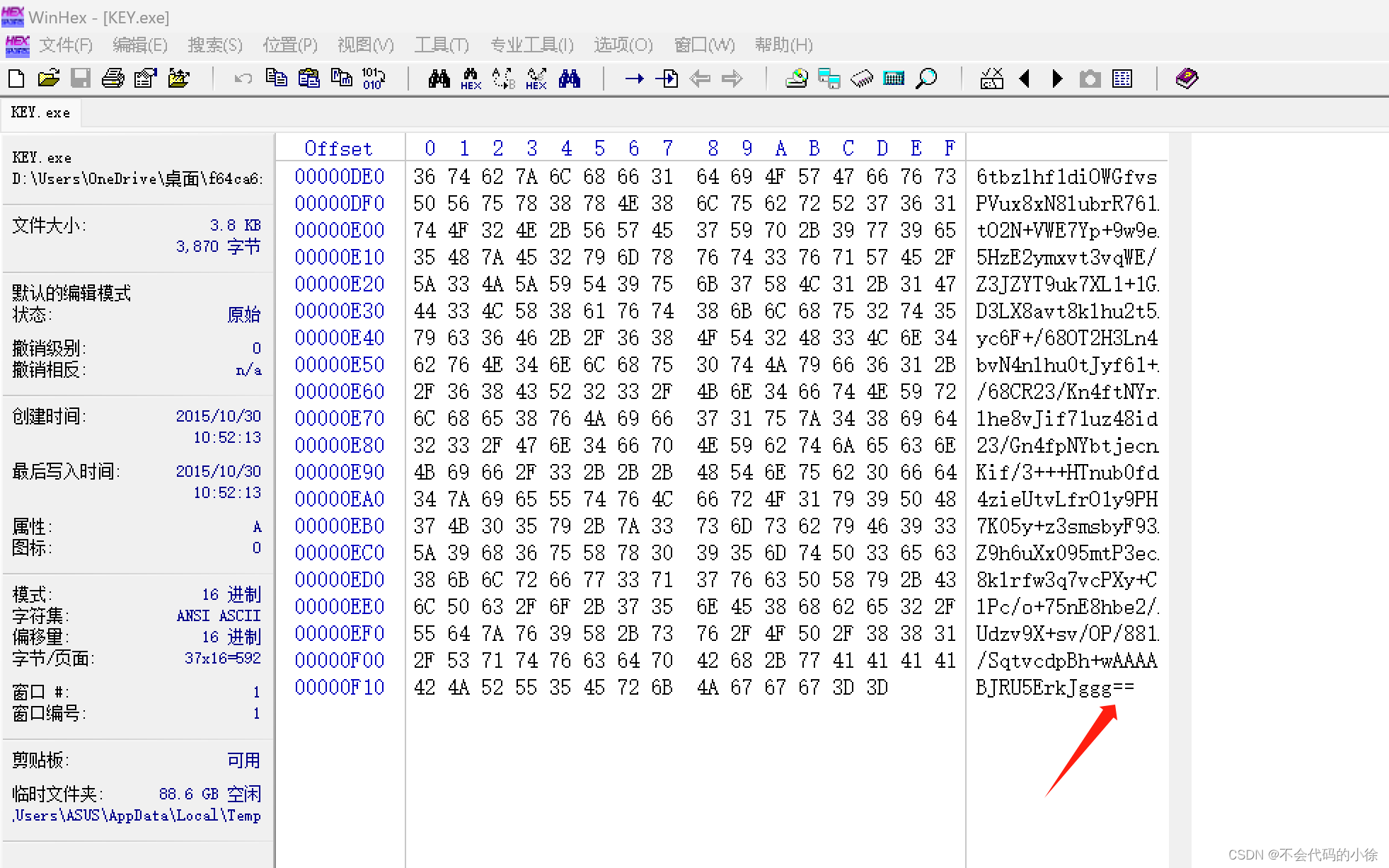Find text with the black binoculars icon
Image resolution: width=1389 pixels, height=868 pixels.
coord(439,79)
